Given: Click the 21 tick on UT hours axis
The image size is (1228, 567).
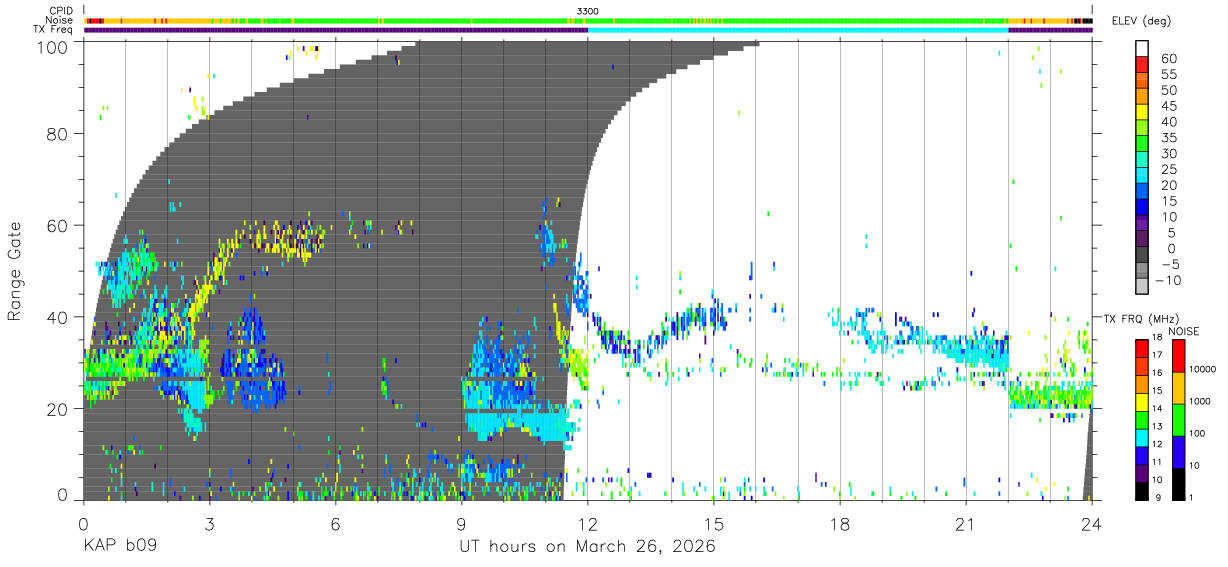Looking at the screenshot, I should point(966,524).
